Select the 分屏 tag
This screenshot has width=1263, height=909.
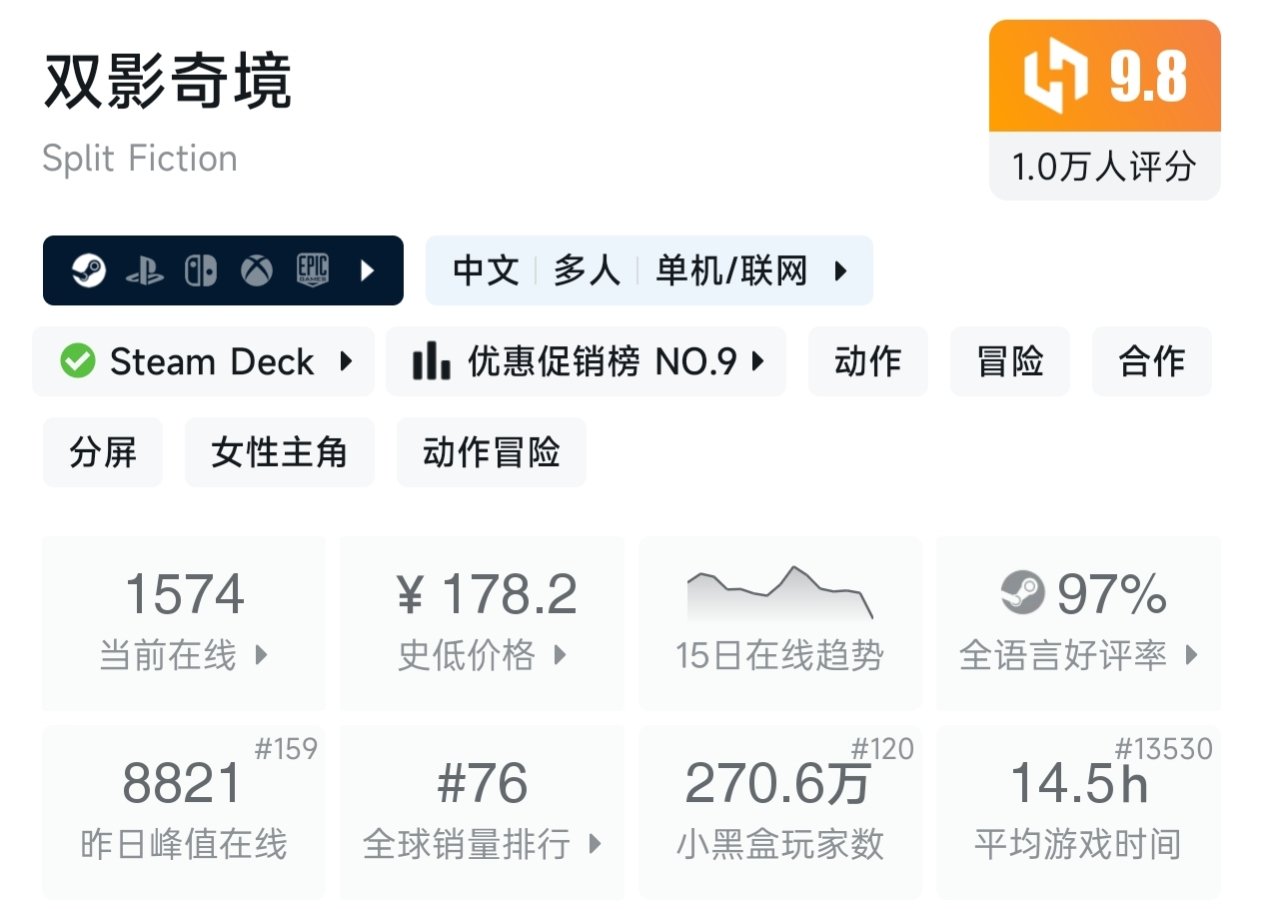pos(102,452)
